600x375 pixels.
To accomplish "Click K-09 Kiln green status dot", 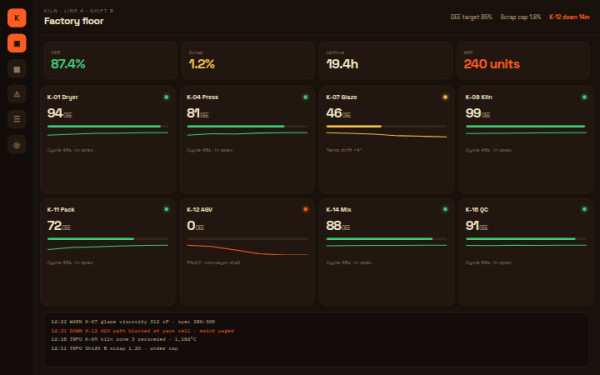I will (584, 97).
